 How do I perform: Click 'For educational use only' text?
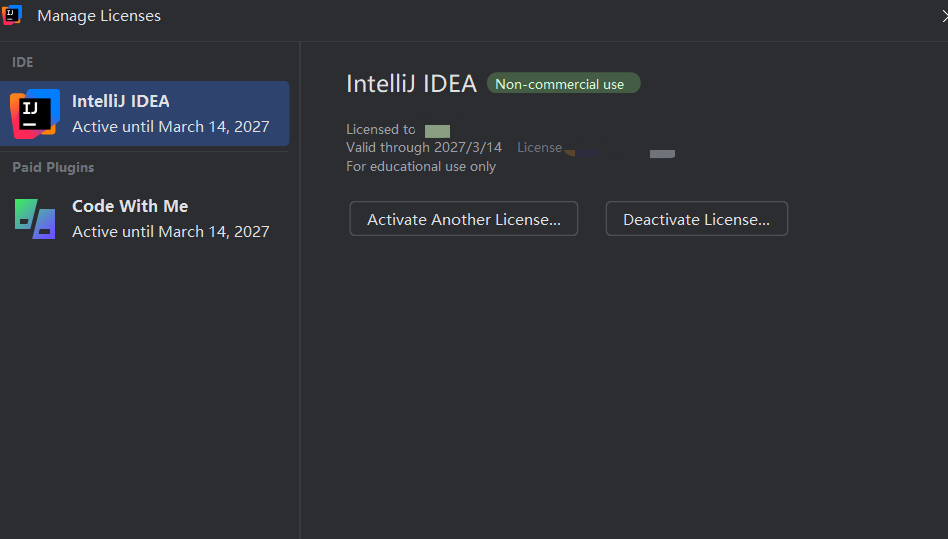point(421,167)
